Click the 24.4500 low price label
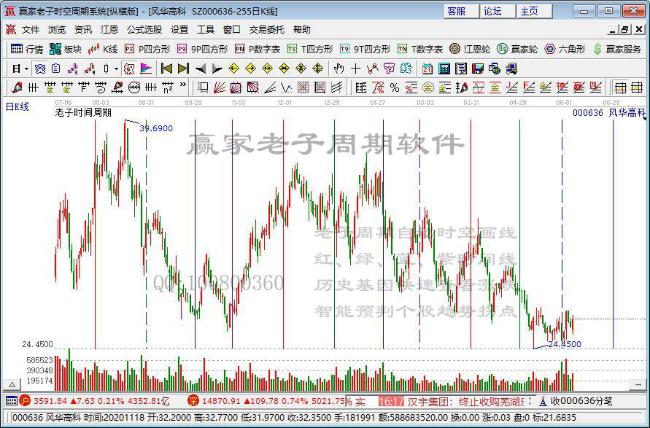This screenshot has height=428, width=650. [565, 344]
